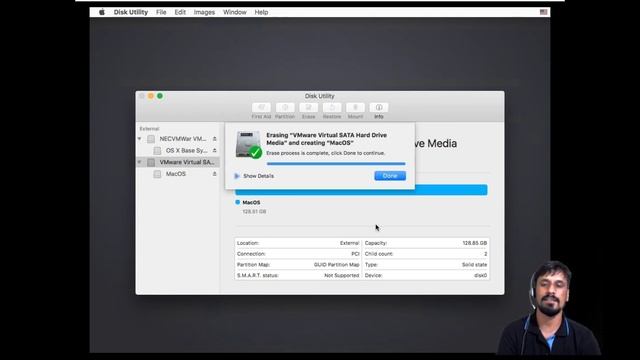Click the blue MacOS legend dot
Image resolution: width=640 pixels, height=360 pixels.
[238, 202]
